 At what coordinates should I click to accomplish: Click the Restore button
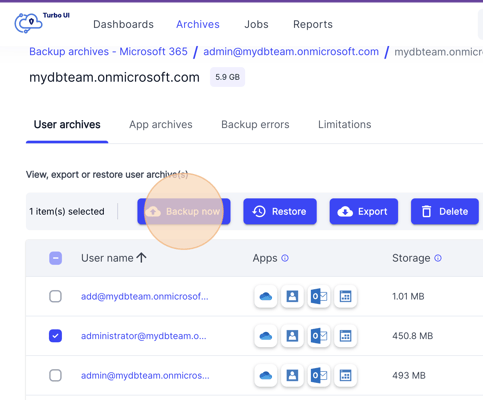tap(280, 211)
